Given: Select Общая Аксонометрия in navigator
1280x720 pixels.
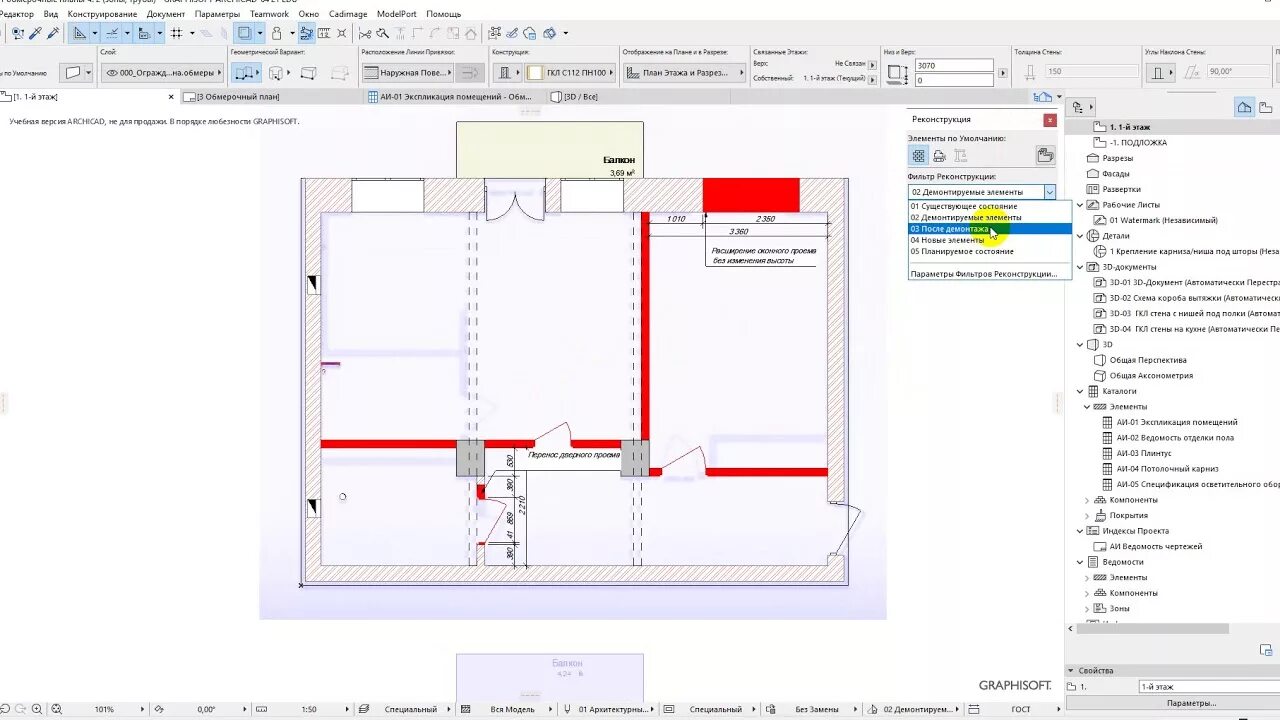Looking at the screenshot, I should click(x=1150, y=376).
